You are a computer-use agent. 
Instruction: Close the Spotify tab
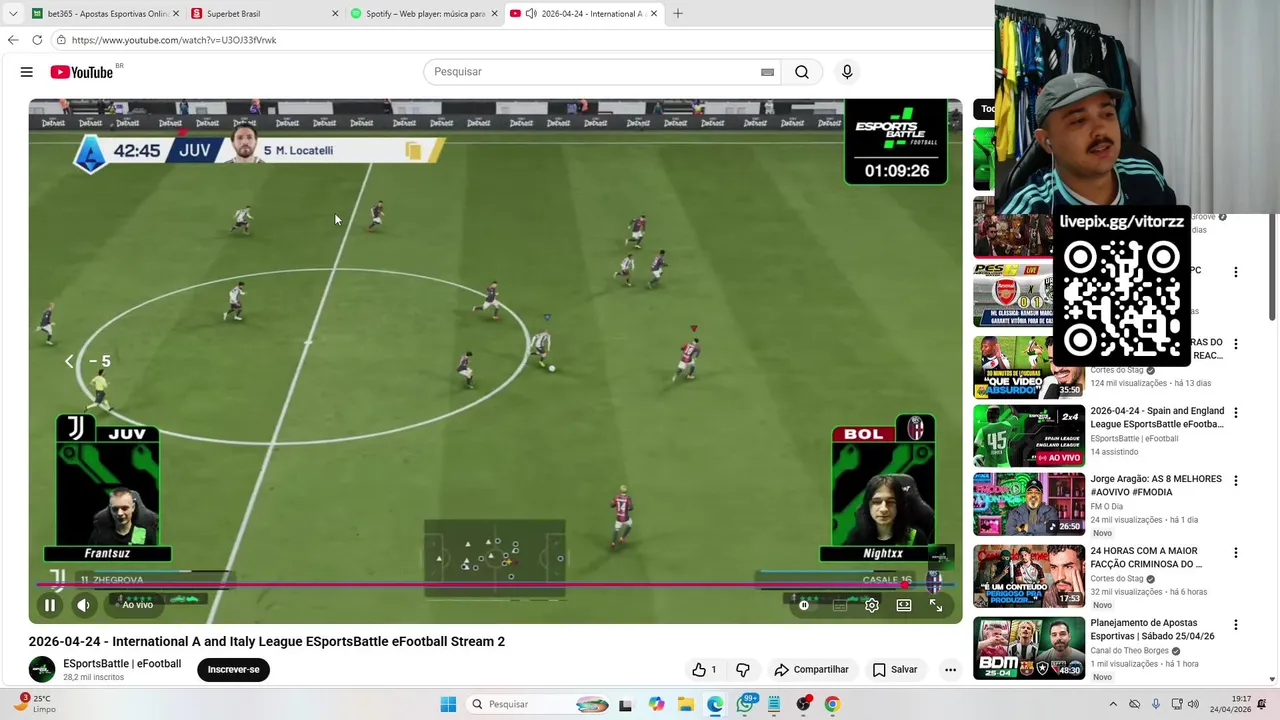pyautogui.click(x=494, y=14)
